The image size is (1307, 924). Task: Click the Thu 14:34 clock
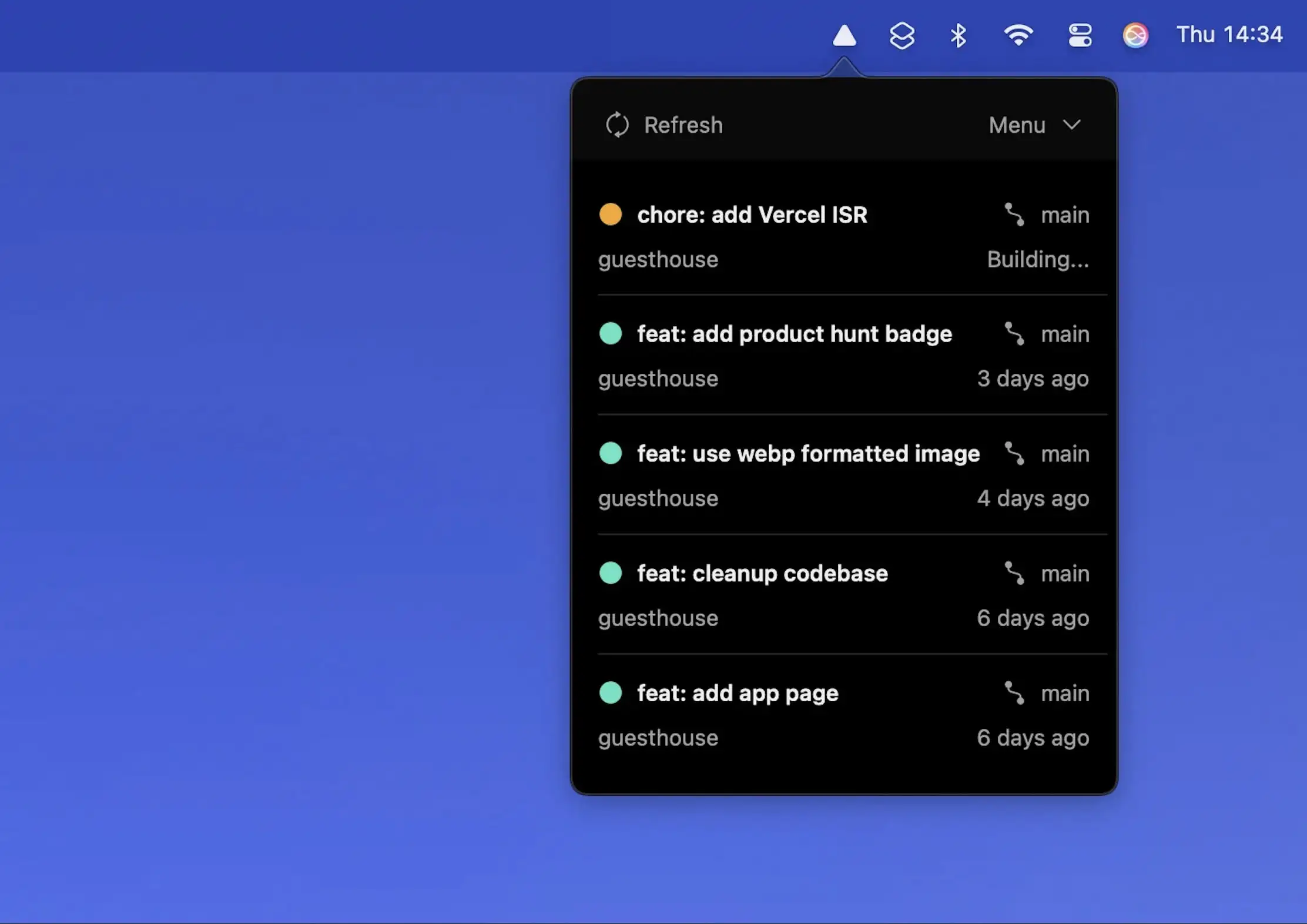point(1229,35)
